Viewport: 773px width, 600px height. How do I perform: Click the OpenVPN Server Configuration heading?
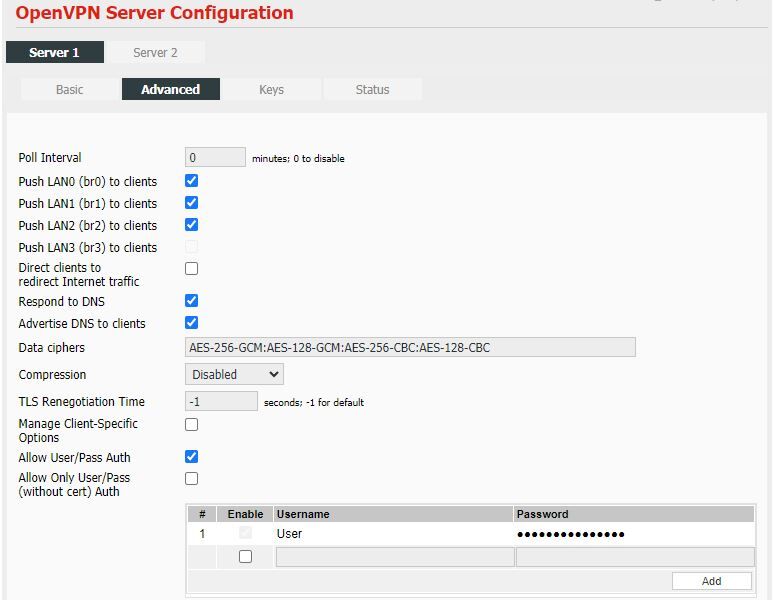(154, 12)
